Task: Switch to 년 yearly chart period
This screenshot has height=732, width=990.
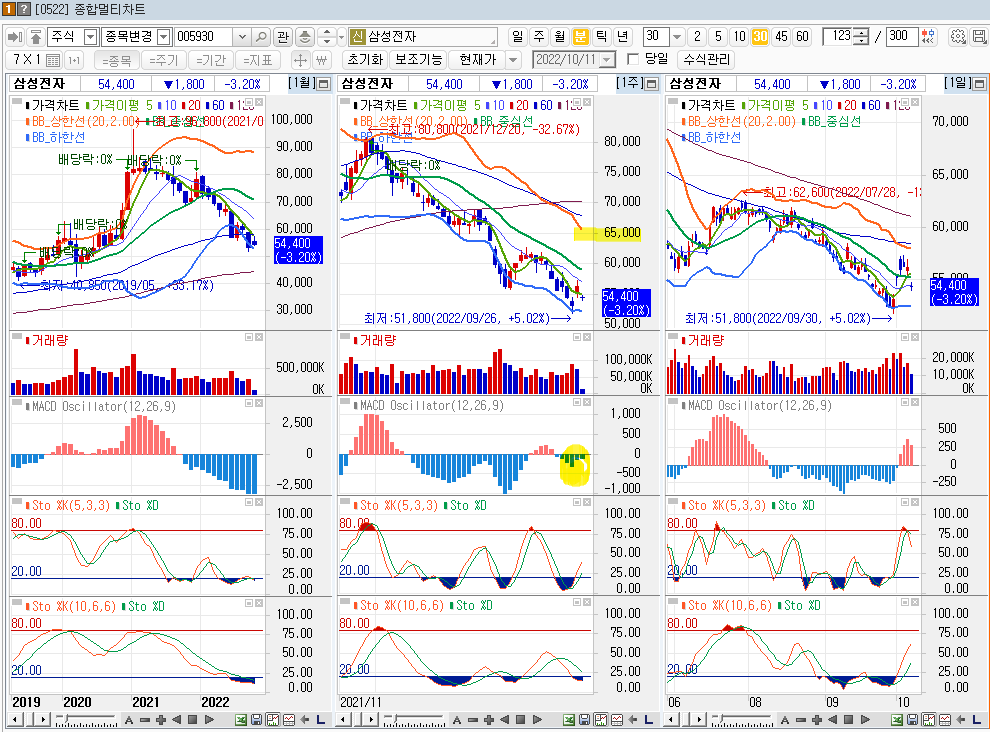Action: 622,37
